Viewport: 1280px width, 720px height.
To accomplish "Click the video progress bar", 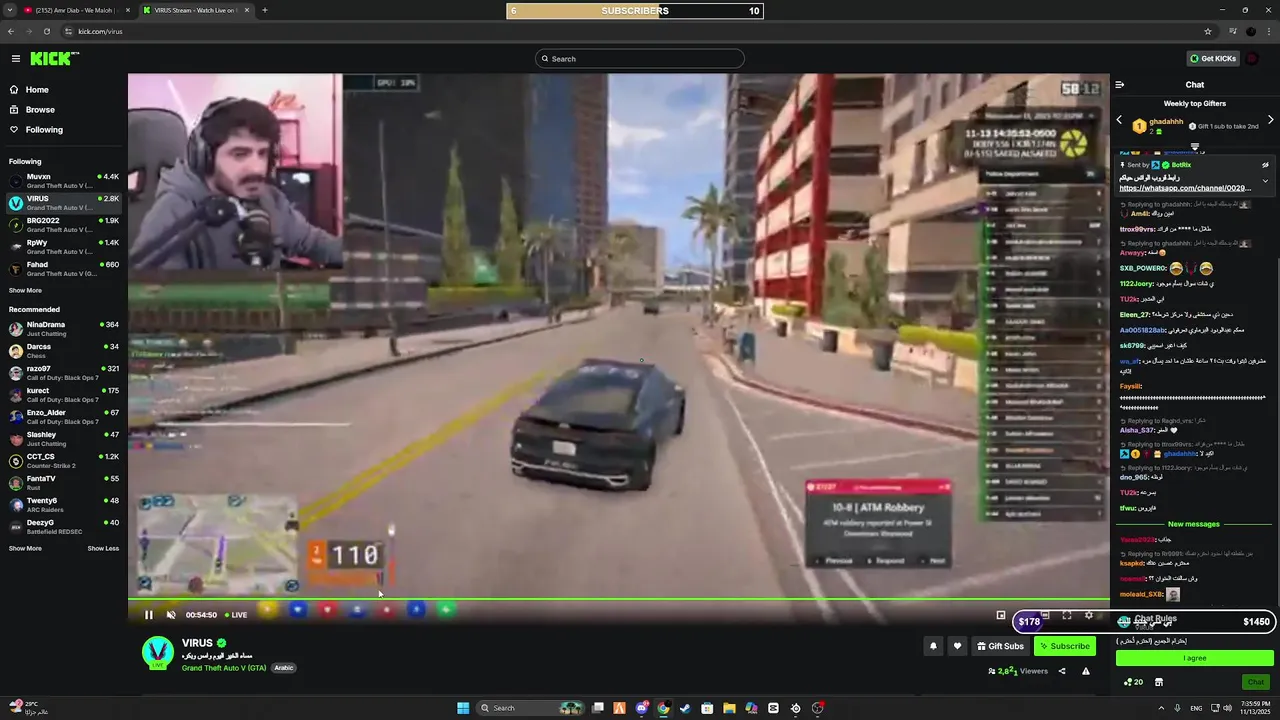I will tap(619, 600).
